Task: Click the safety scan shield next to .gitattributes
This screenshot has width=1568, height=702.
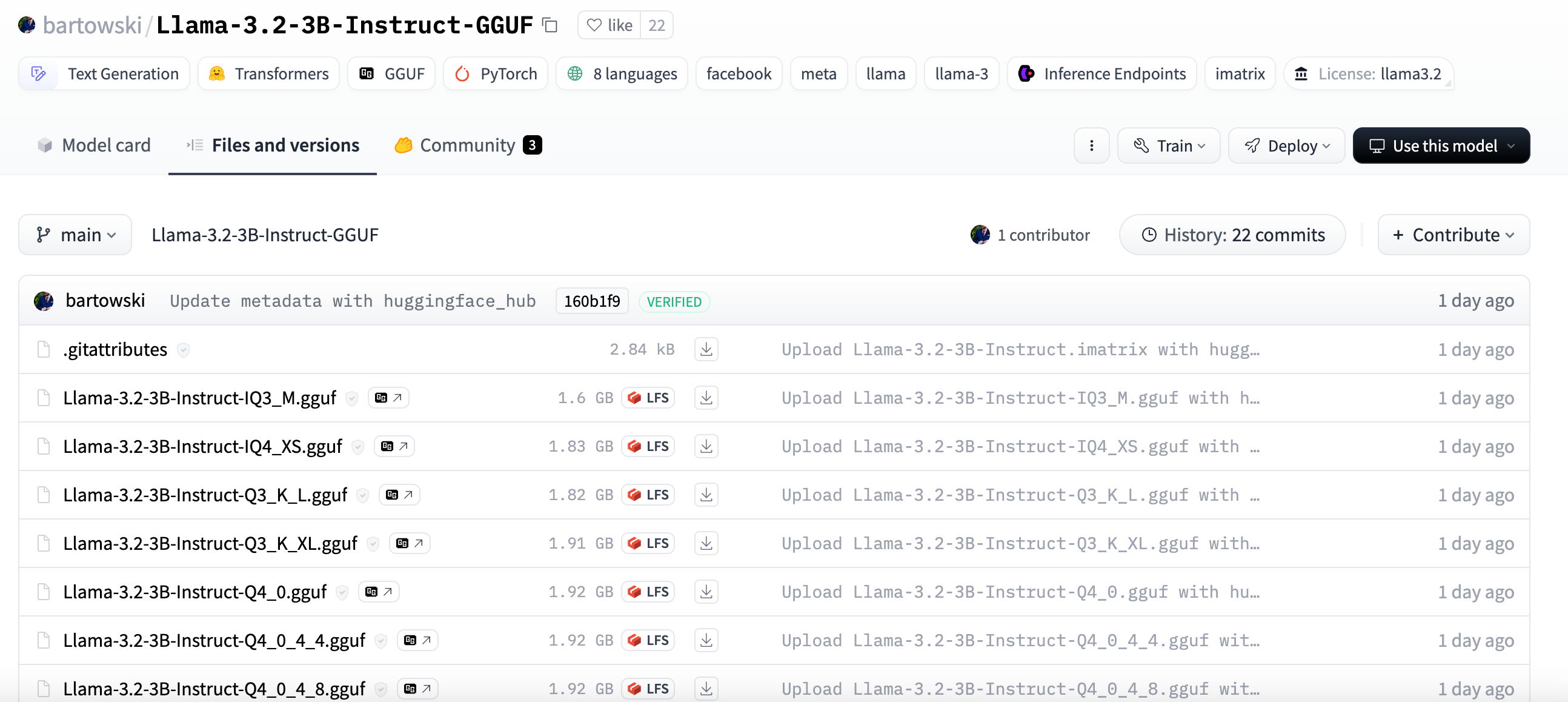Action: click(x=182, y=349)
